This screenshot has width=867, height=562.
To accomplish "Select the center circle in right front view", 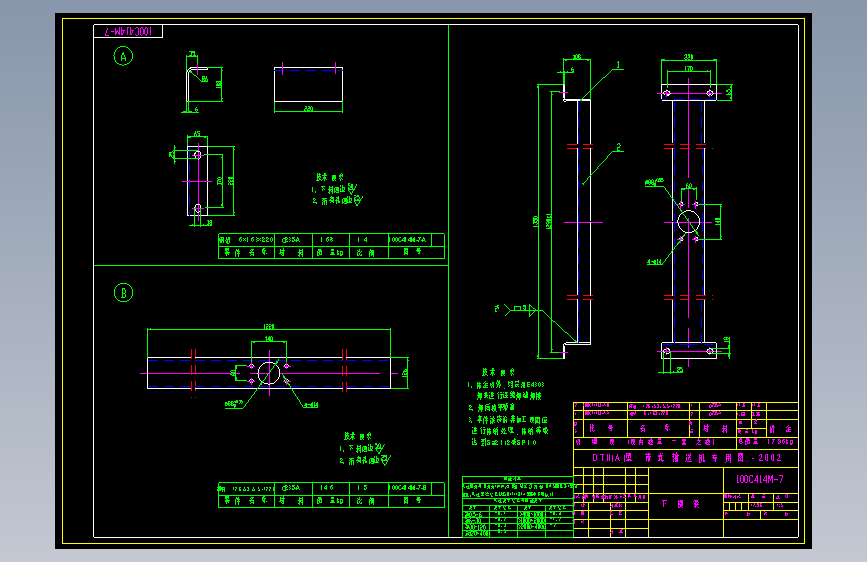I will tap(688, 222).
